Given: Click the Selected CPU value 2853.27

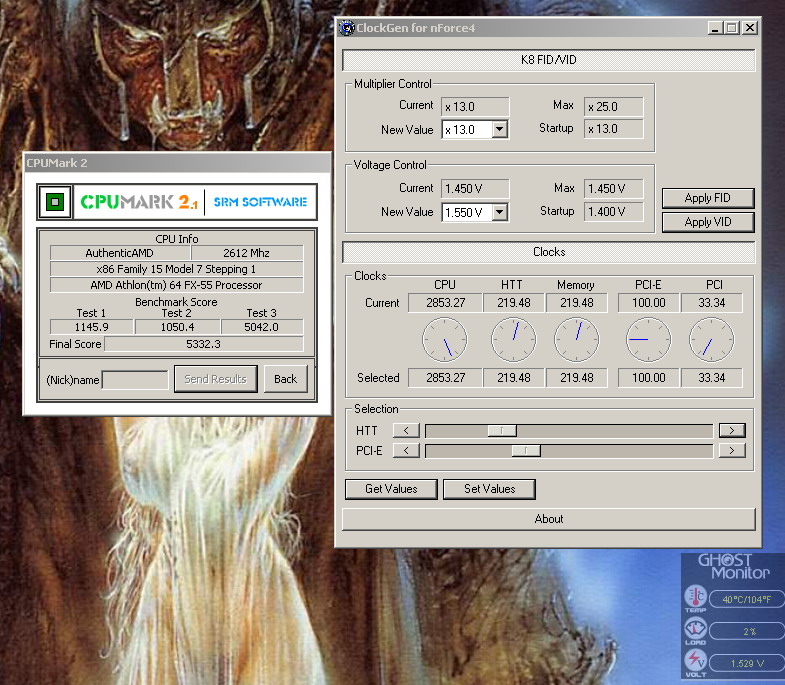Looking at the screenshot, I should pos(445,378).
